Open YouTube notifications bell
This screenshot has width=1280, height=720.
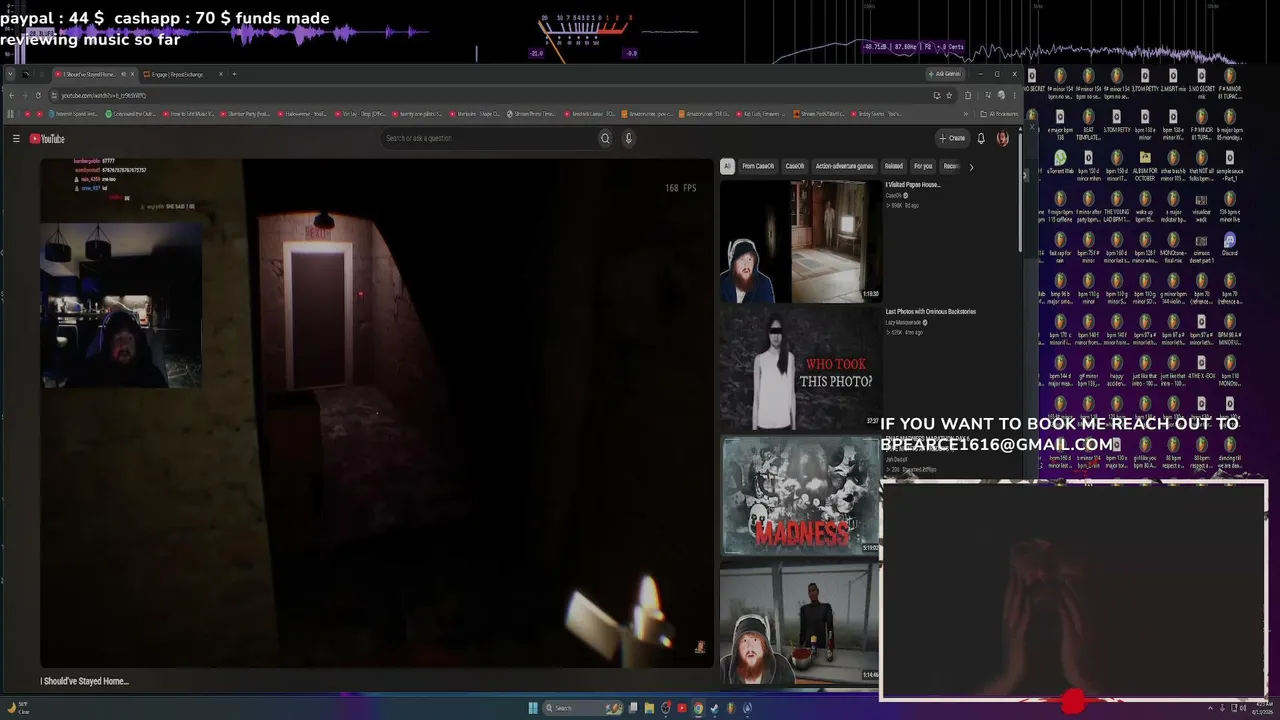click(981, 139)
